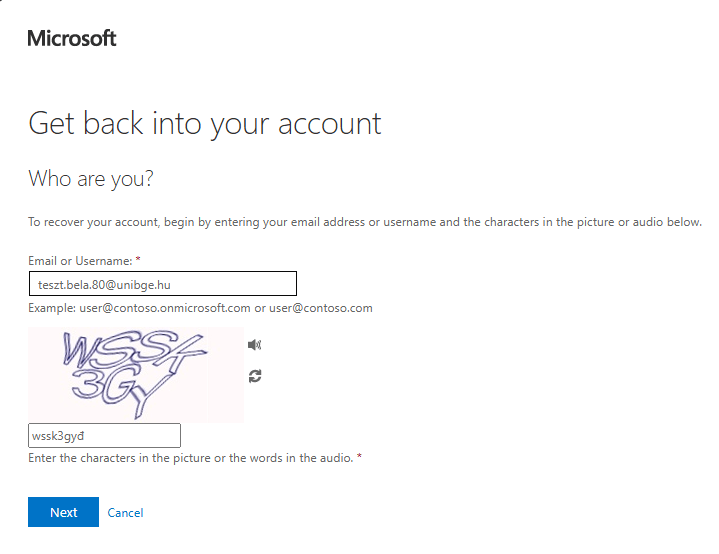Click the trailing user@contoso.com example text

(x=321, y=308)
